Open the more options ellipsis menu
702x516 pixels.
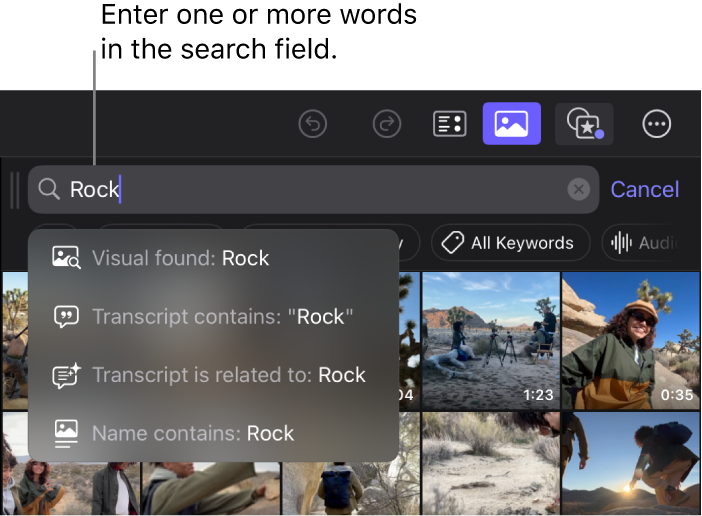pos(656,124)
